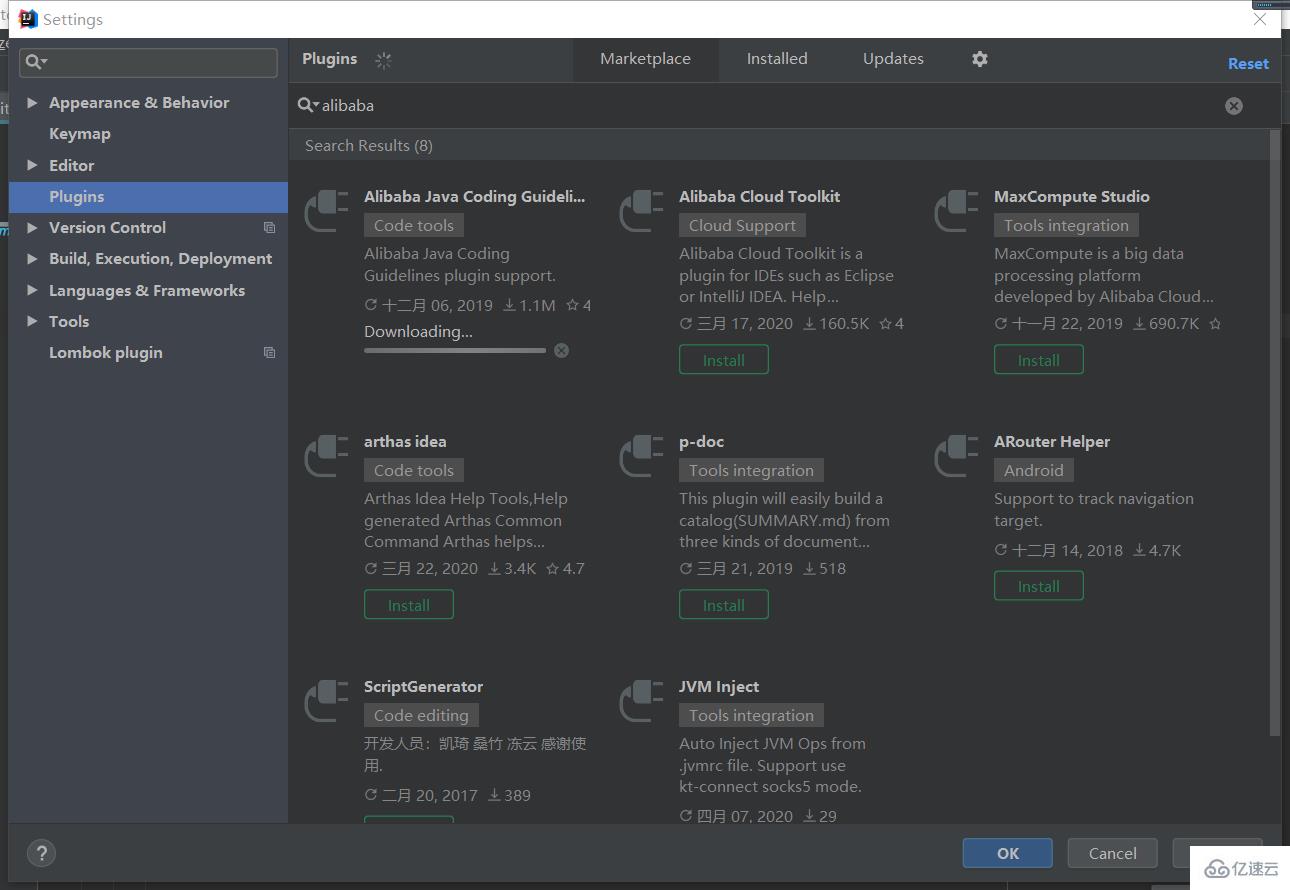The width and height of the screenshot is (1290, 890).
Task: Switch to the Marketplace tab
Action: [645, 59]
